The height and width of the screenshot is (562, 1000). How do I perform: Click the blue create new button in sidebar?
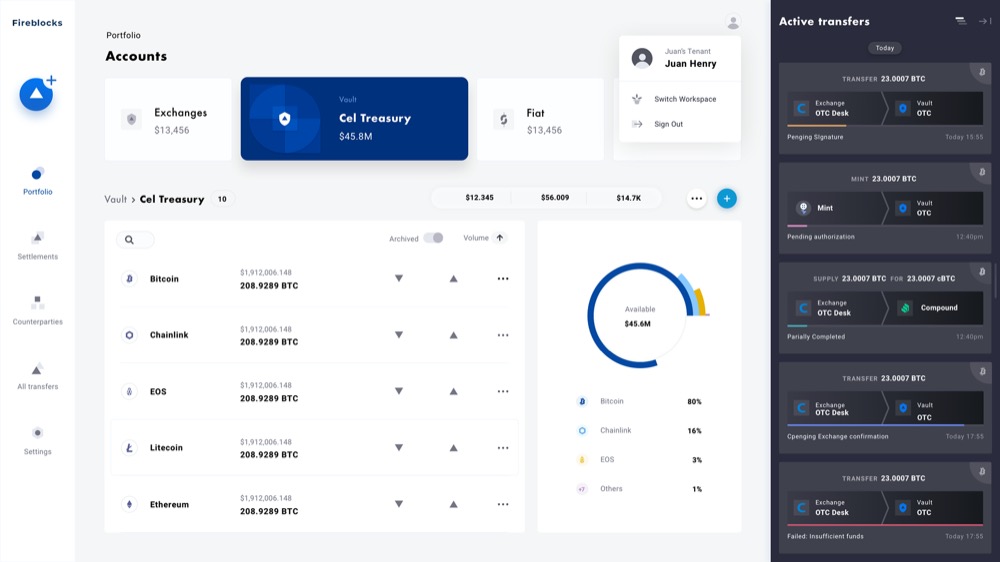coord(36,94)
